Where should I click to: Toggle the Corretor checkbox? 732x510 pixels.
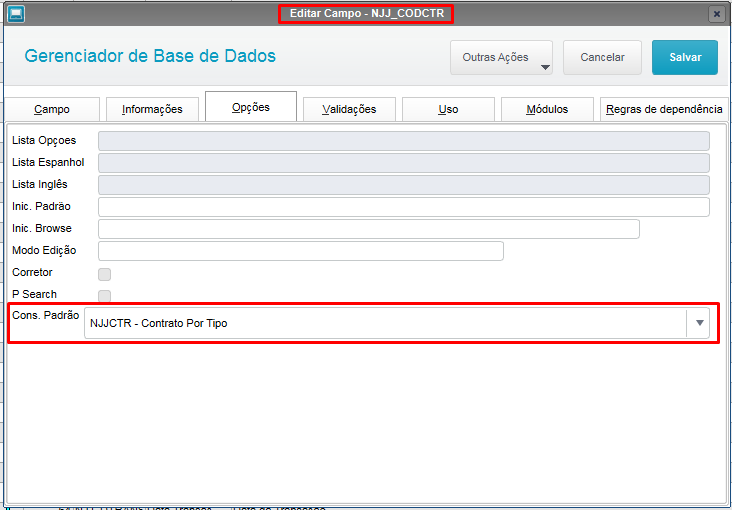click(105, 274)
